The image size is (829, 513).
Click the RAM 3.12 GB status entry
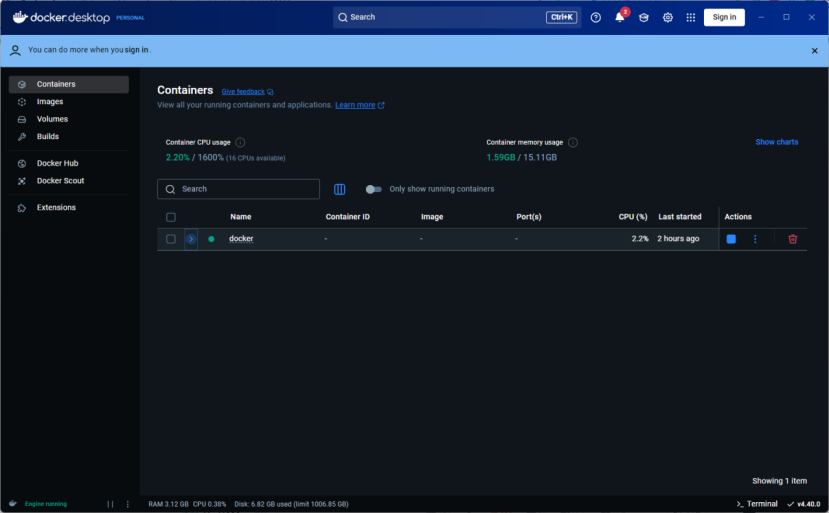pyautogui.click(x=168, y=504)
